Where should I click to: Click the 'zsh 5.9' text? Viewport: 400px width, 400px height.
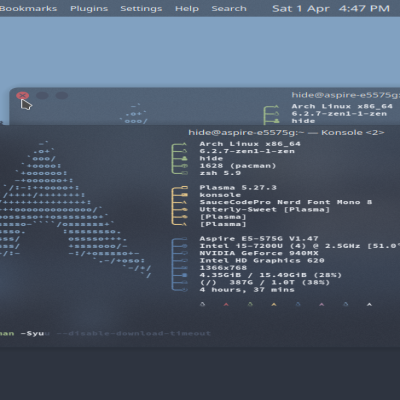[220, 173]
